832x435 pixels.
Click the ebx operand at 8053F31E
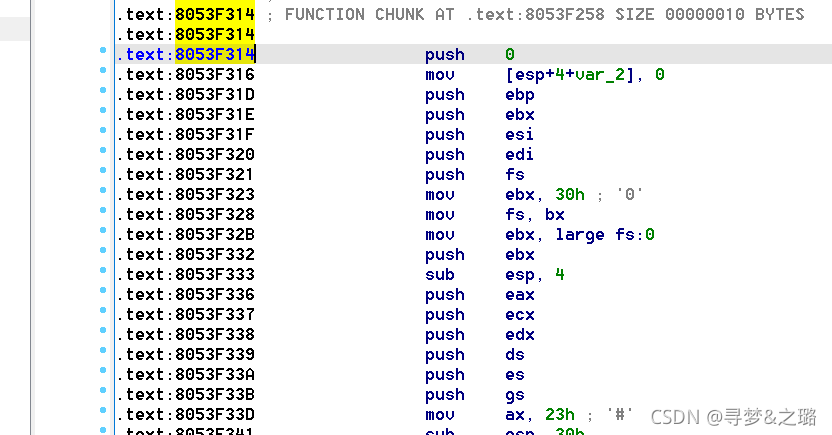[520, 115]
